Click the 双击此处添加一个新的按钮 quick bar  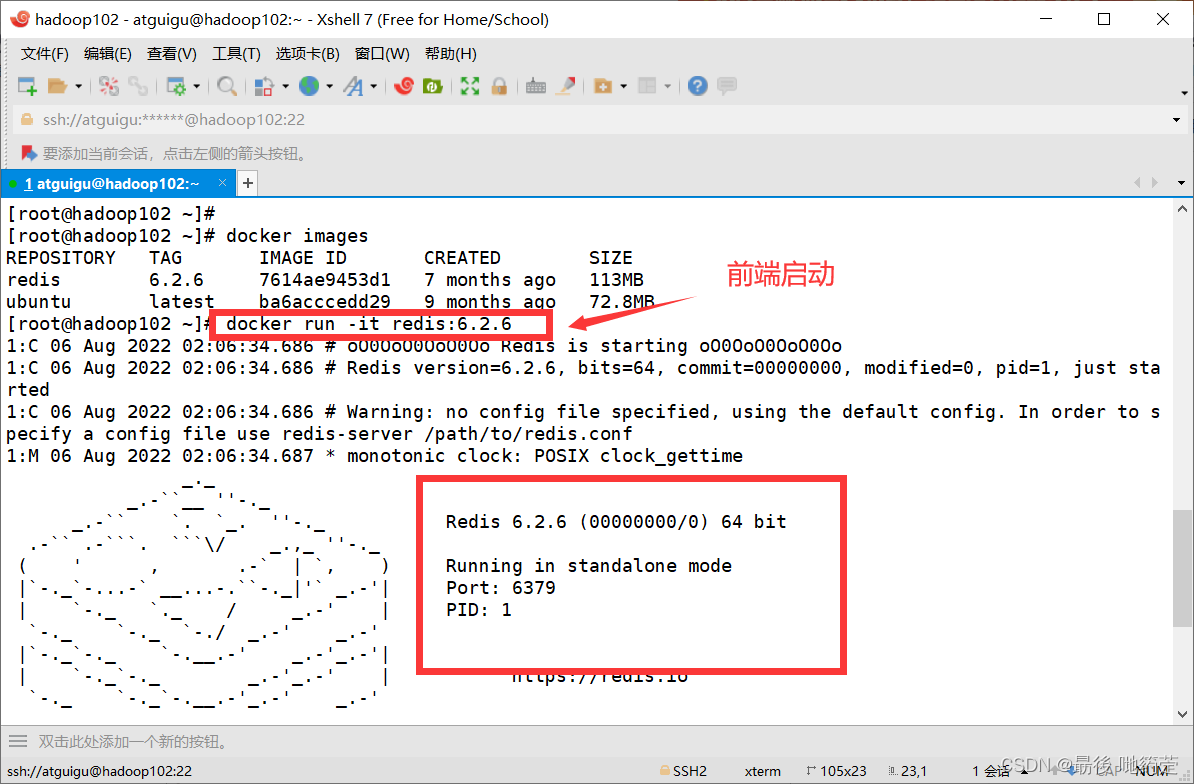(133, 741)
